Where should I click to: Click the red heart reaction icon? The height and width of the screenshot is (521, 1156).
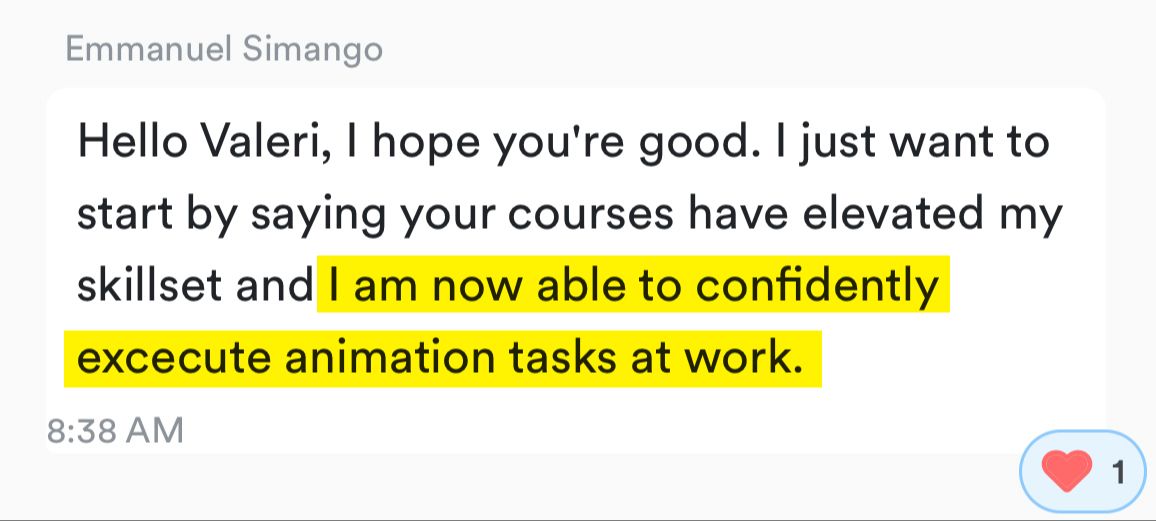click(1067, 470)
